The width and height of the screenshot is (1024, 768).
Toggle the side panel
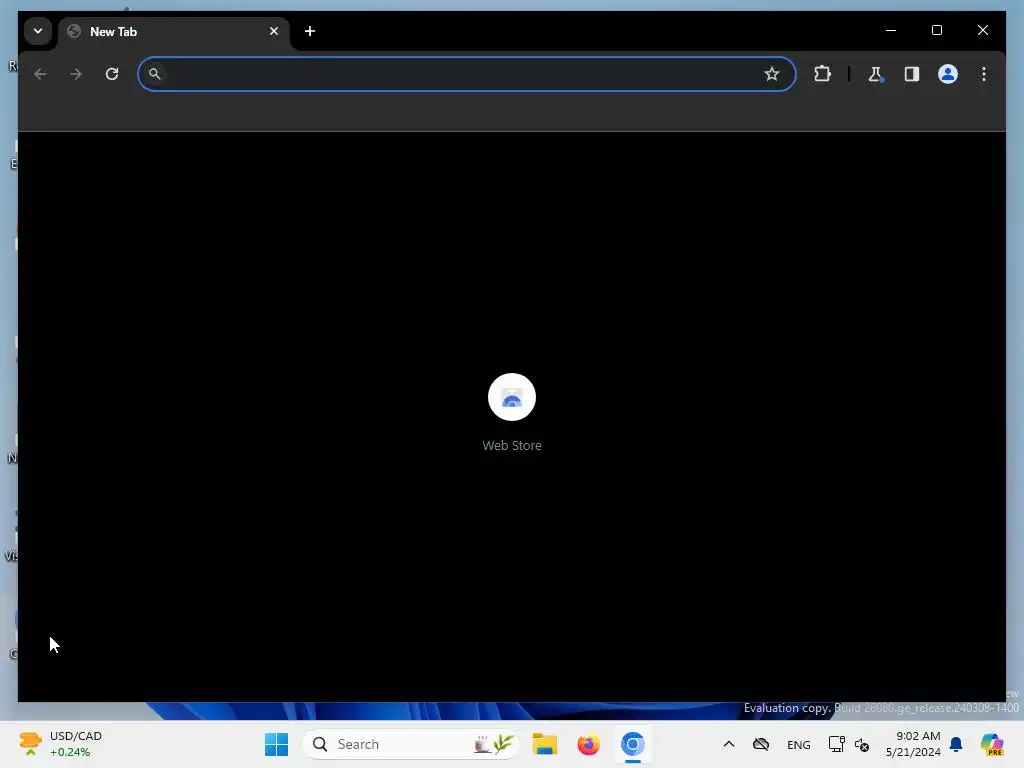tap(912, 74)
